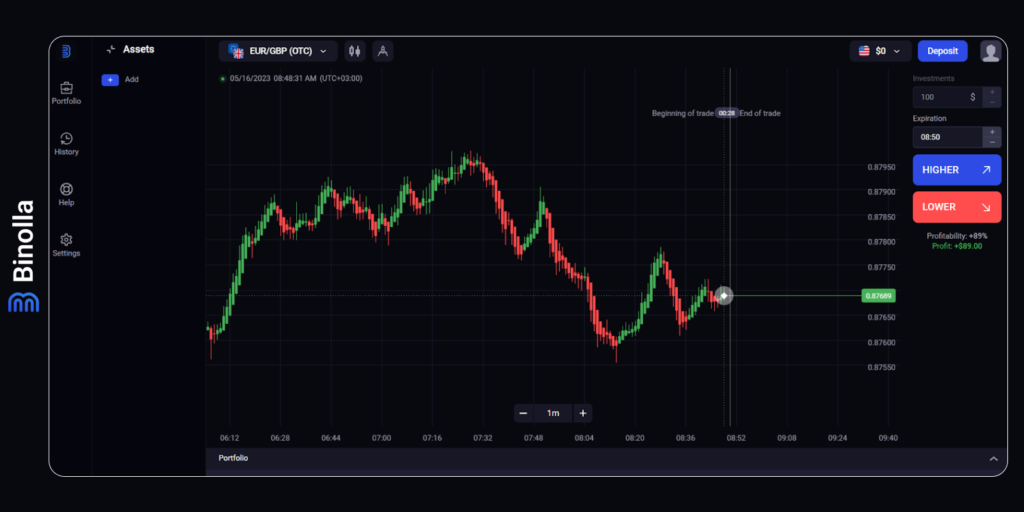Open the EUR/GBP (OTC) asset dropdown
The image size is (1024, 512).
(278, 51)
